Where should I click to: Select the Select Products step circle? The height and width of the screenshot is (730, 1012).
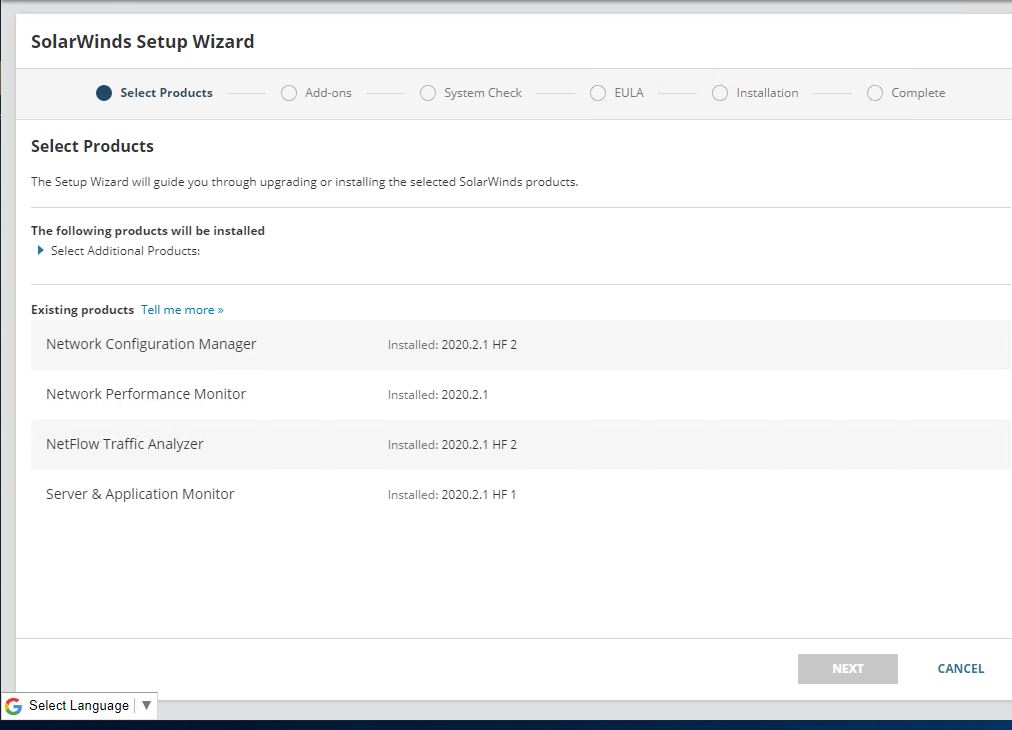click(x=104, y=93)
